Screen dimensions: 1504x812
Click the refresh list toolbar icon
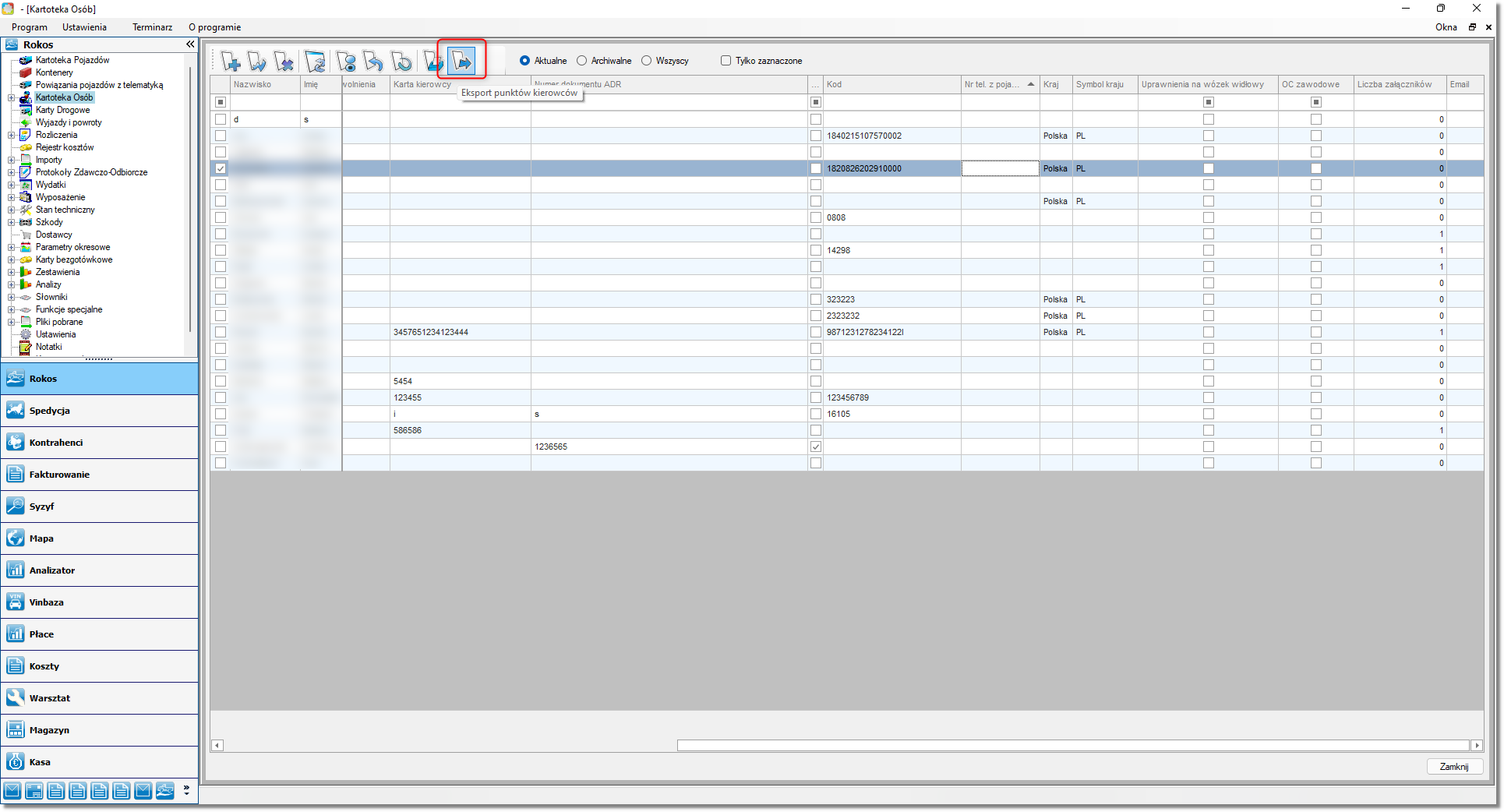315,61
